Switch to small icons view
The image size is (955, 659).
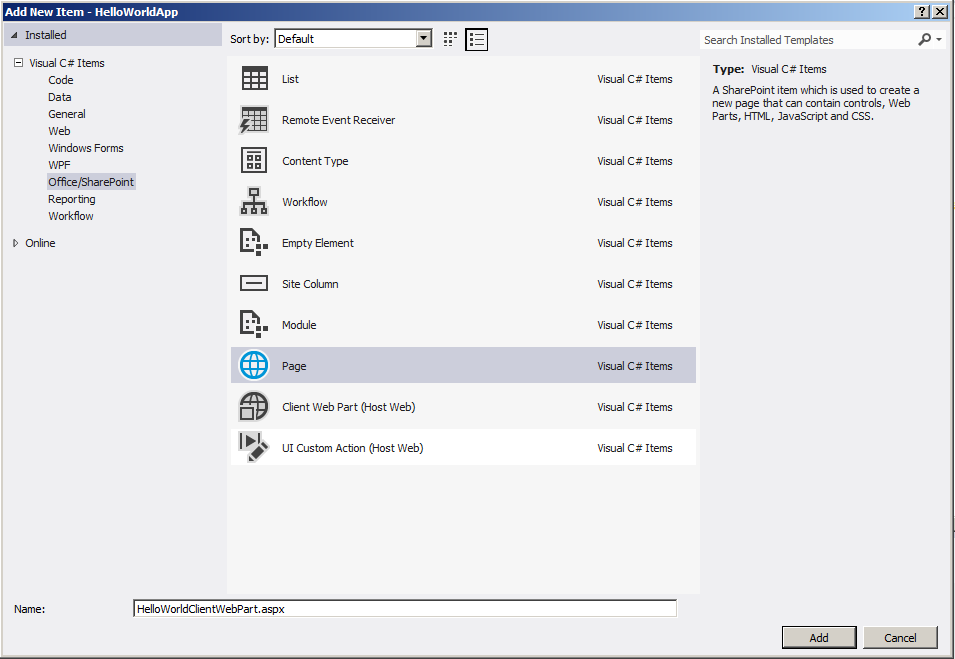450,40
